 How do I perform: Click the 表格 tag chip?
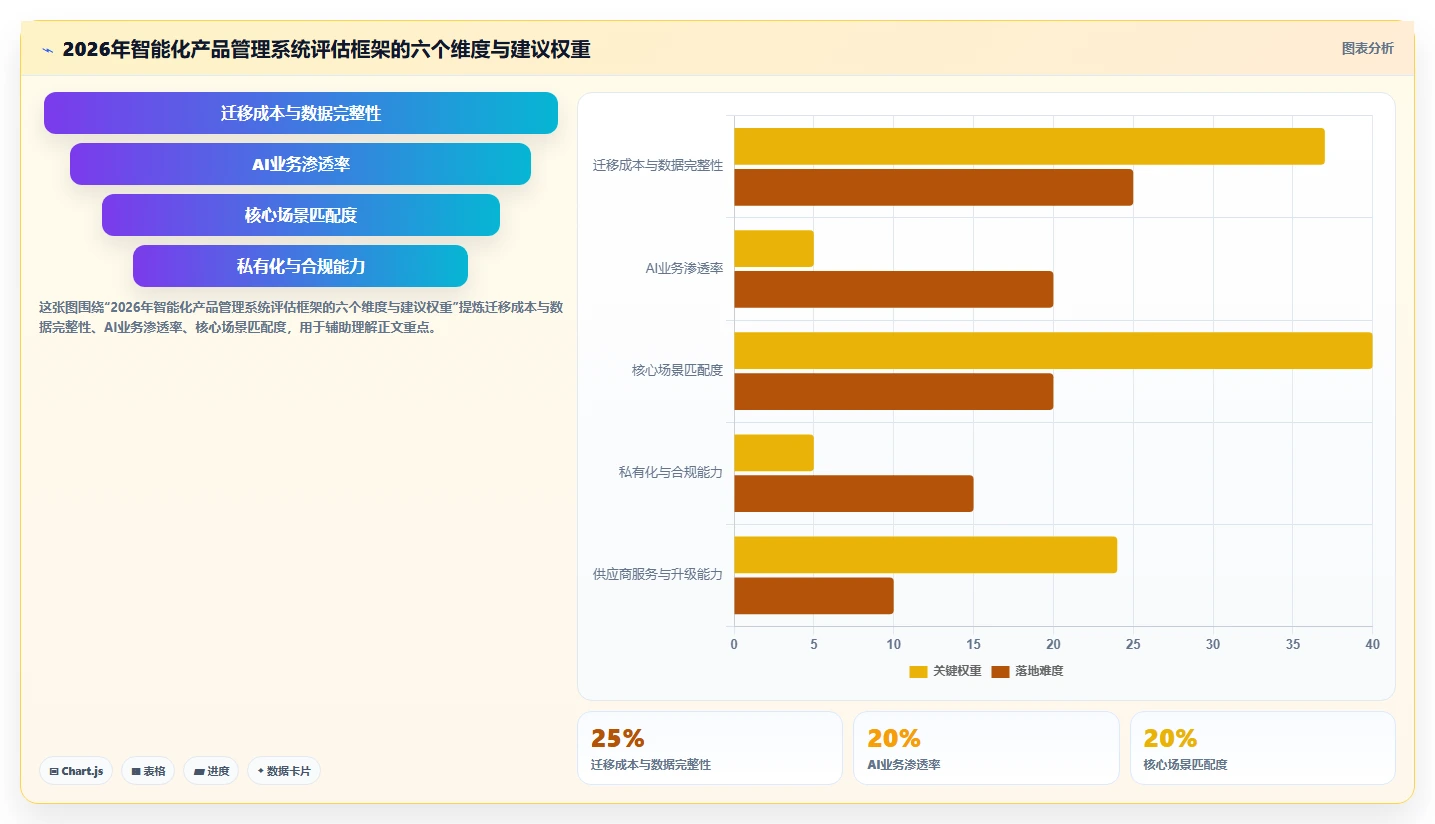148,771
